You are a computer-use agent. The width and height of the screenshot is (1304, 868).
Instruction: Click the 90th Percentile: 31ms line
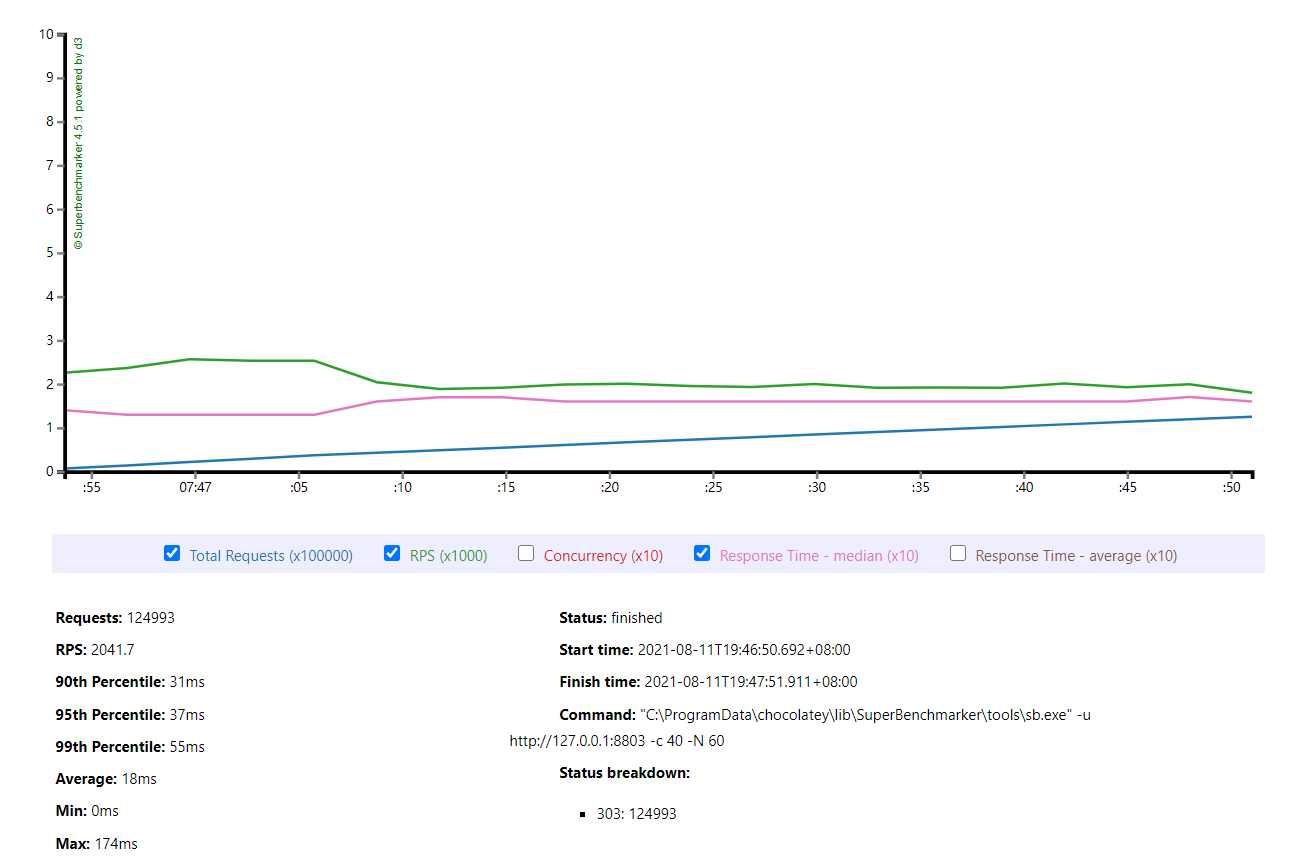click(x=130, y=682)
